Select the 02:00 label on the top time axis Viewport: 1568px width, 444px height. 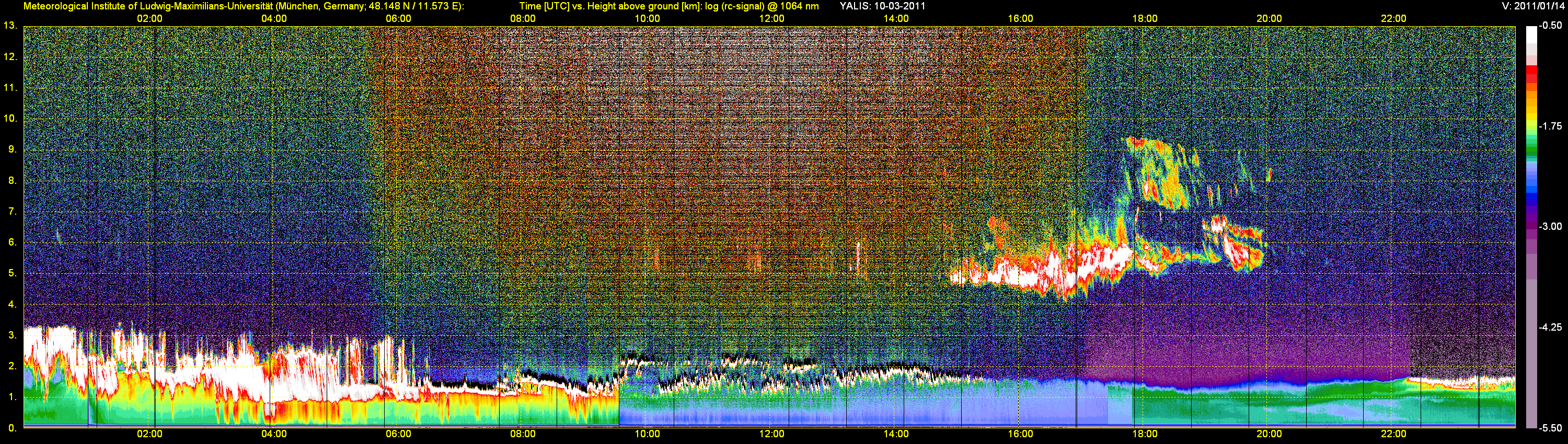click(149, 19)
